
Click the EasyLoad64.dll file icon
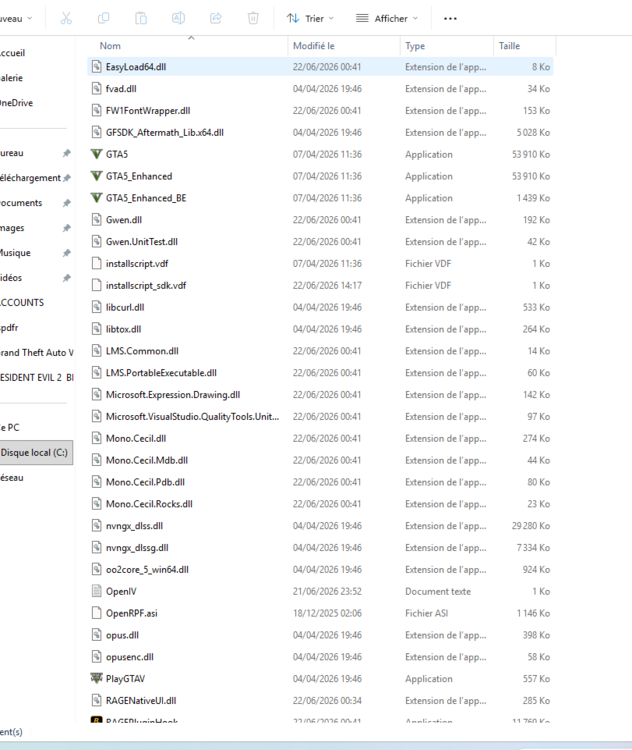(x=96, y=66)
